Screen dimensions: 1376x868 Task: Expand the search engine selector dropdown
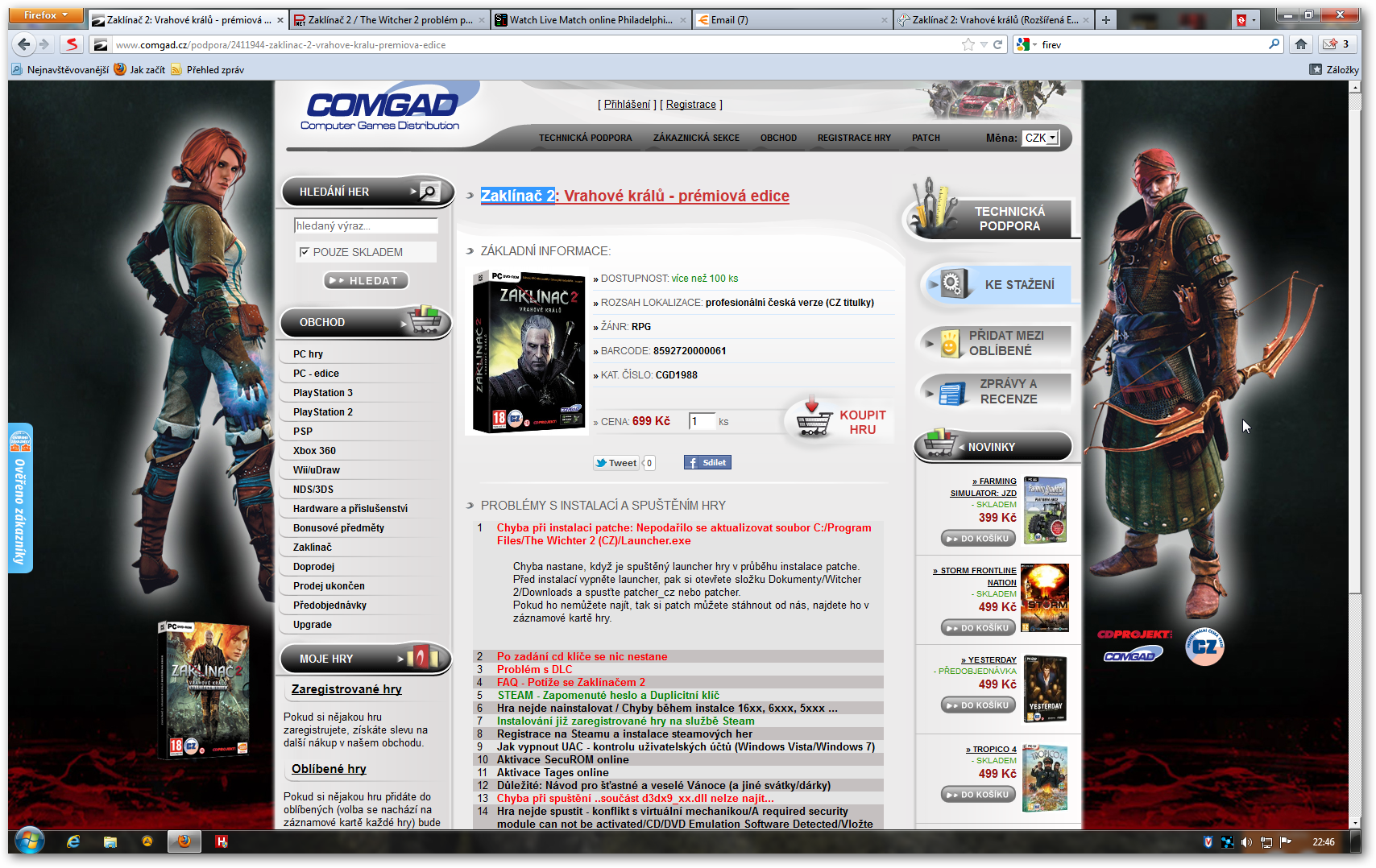[1026, 44]
